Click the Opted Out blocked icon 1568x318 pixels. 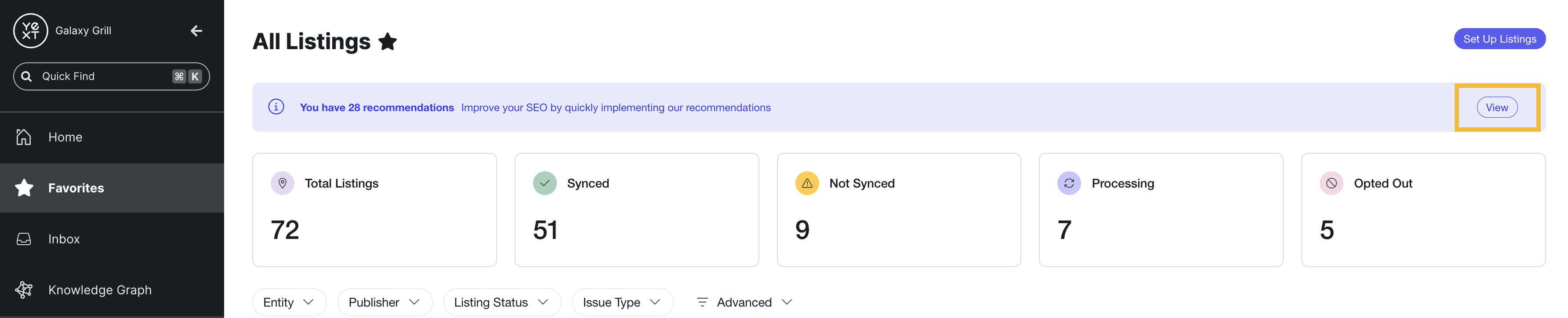(x=1331, y=183)
